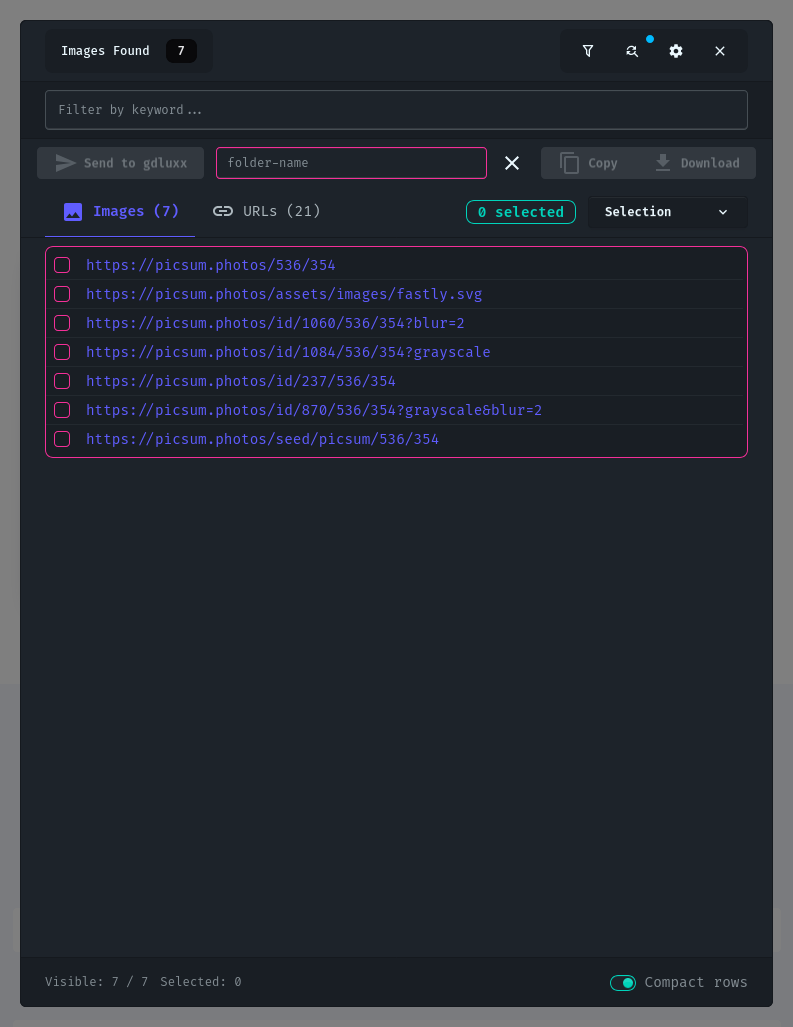This screenshot has width=793, height=1027.
Task: Open the filter funnel icon
Action: [x=588, y=51]
